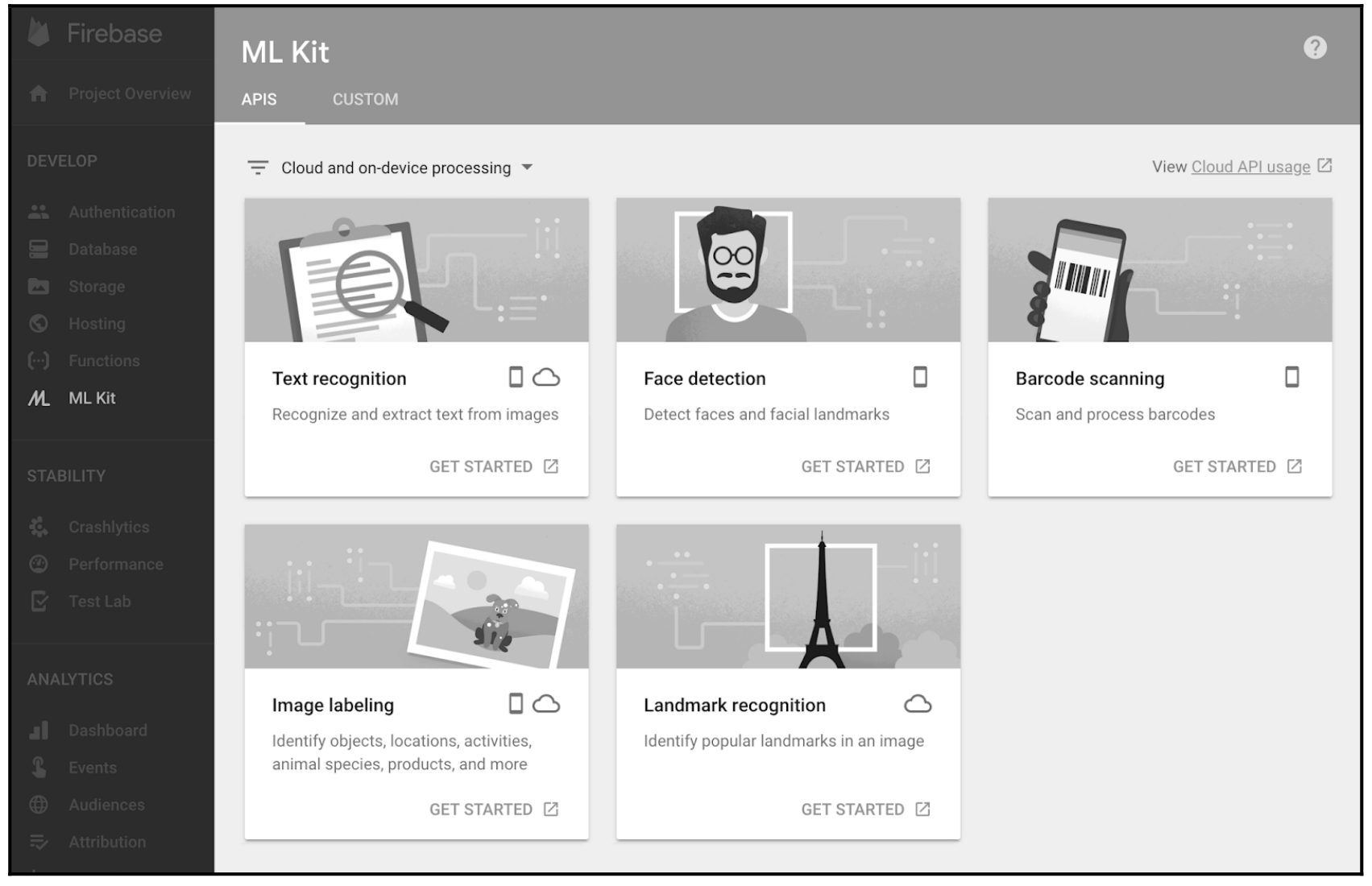Click GET STARTED for Barcode scanning
This screenshot has height=886, width=1372.
pos(1237,466)
